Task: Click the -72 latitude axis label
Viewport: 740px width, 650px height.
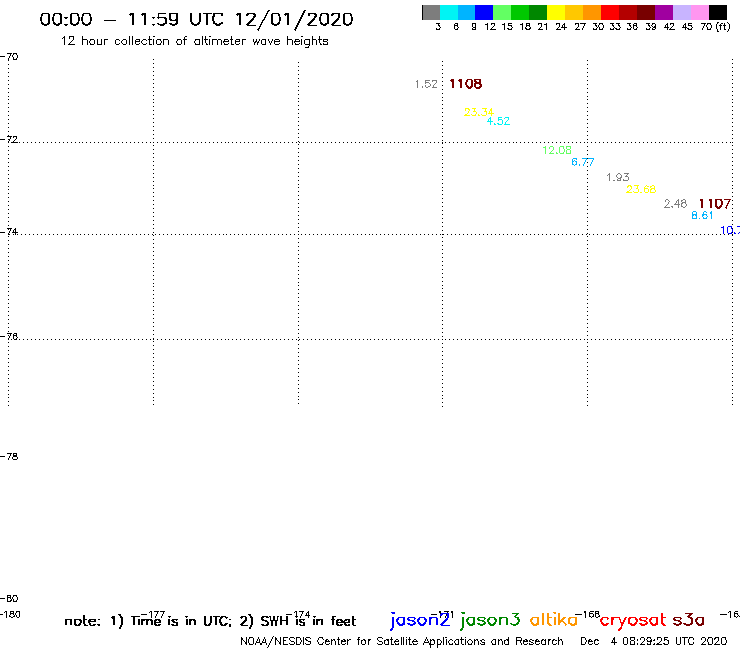Action: (x=9, y=140)
